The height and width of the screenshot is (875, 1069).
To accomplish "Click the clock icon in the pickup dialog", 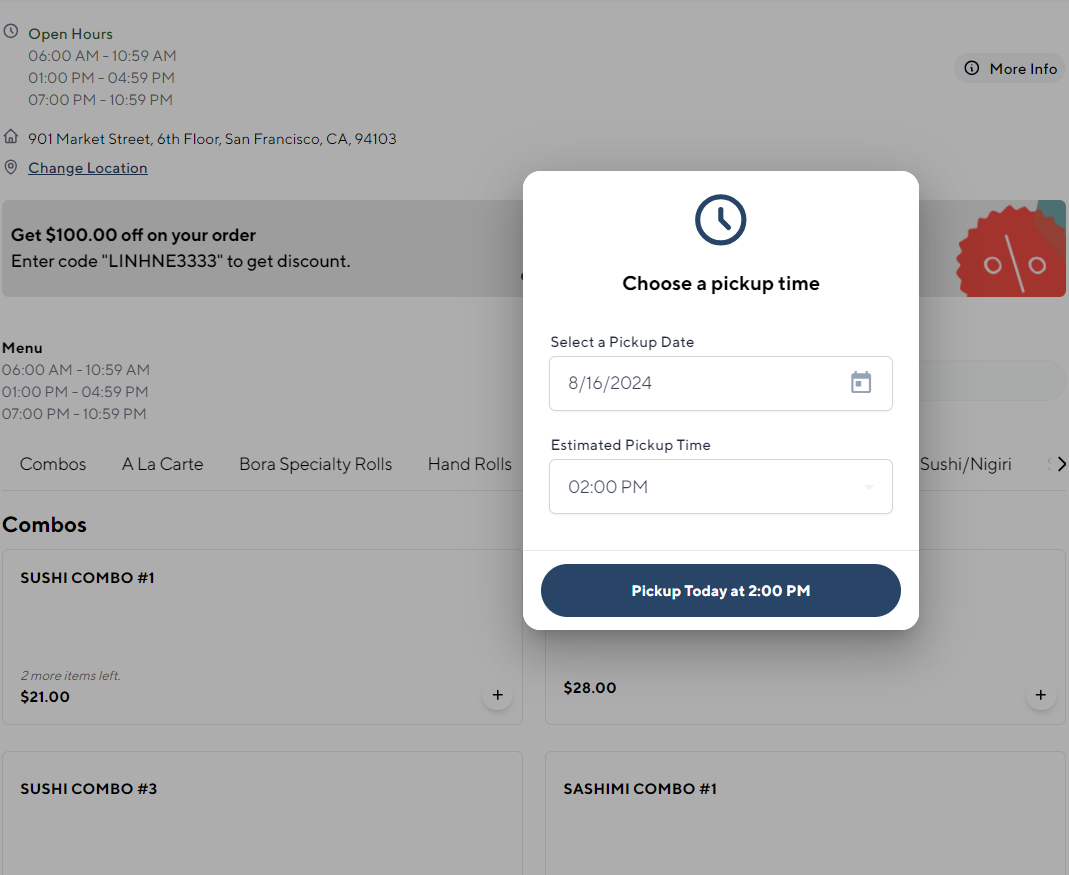I will tap(720, 220).
